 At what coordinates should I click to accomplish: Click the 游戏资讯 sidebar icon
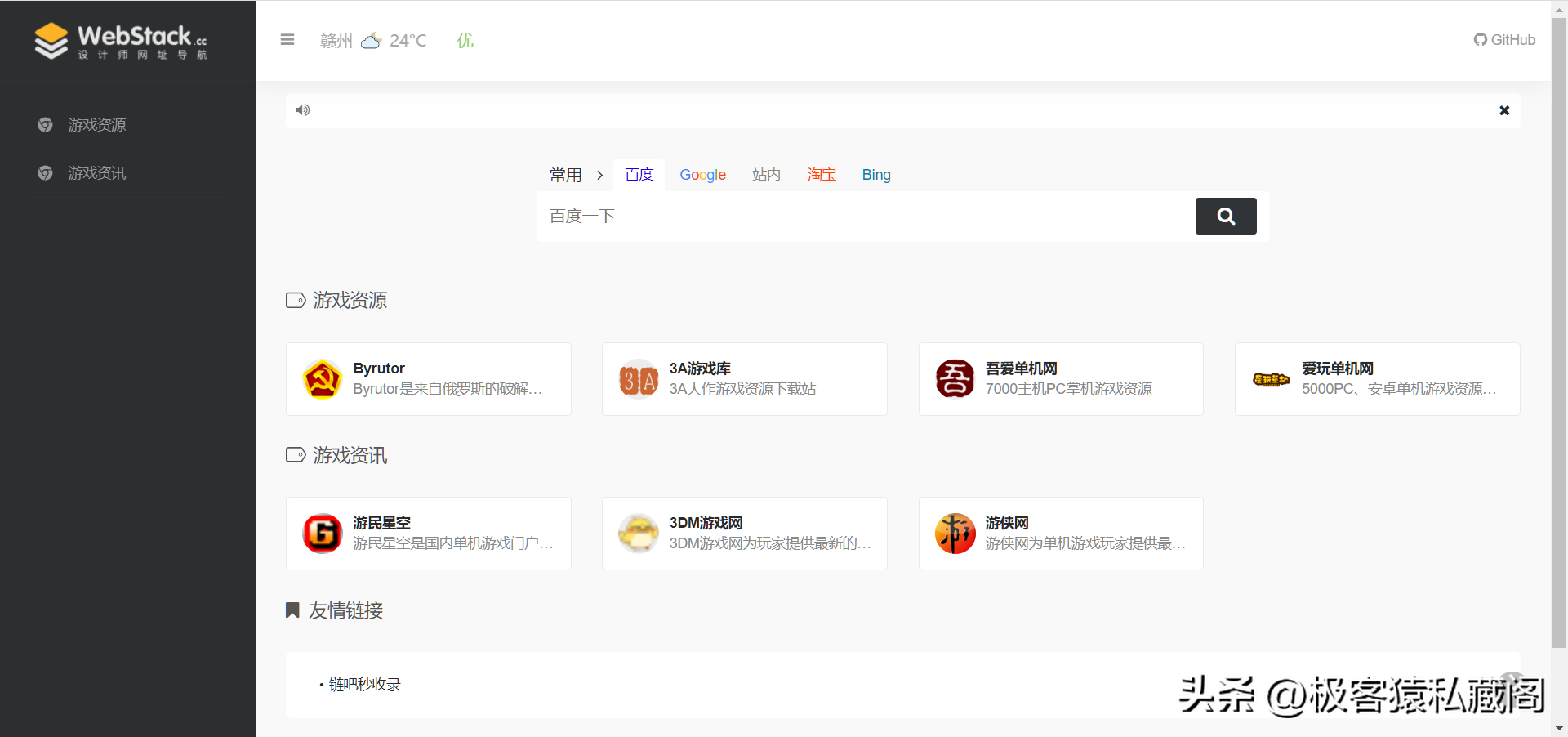pos(46,173)
